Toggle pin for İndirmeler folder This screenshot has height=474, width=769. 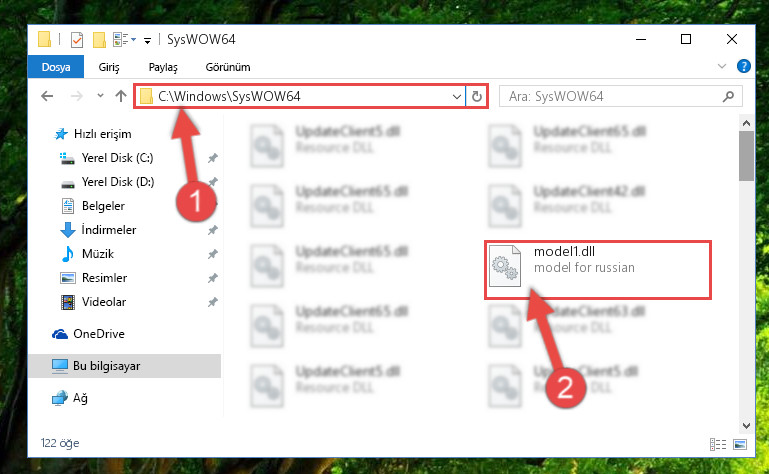(212, 230)
